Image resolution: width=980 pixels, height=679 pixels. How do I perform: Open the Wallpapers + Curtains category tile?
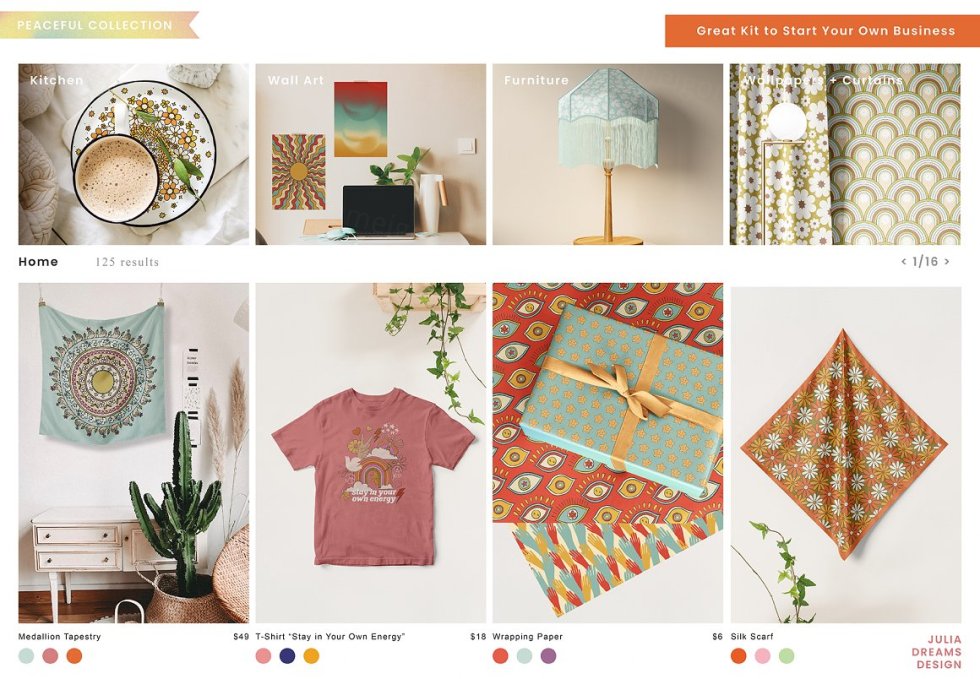coord(845,154)
